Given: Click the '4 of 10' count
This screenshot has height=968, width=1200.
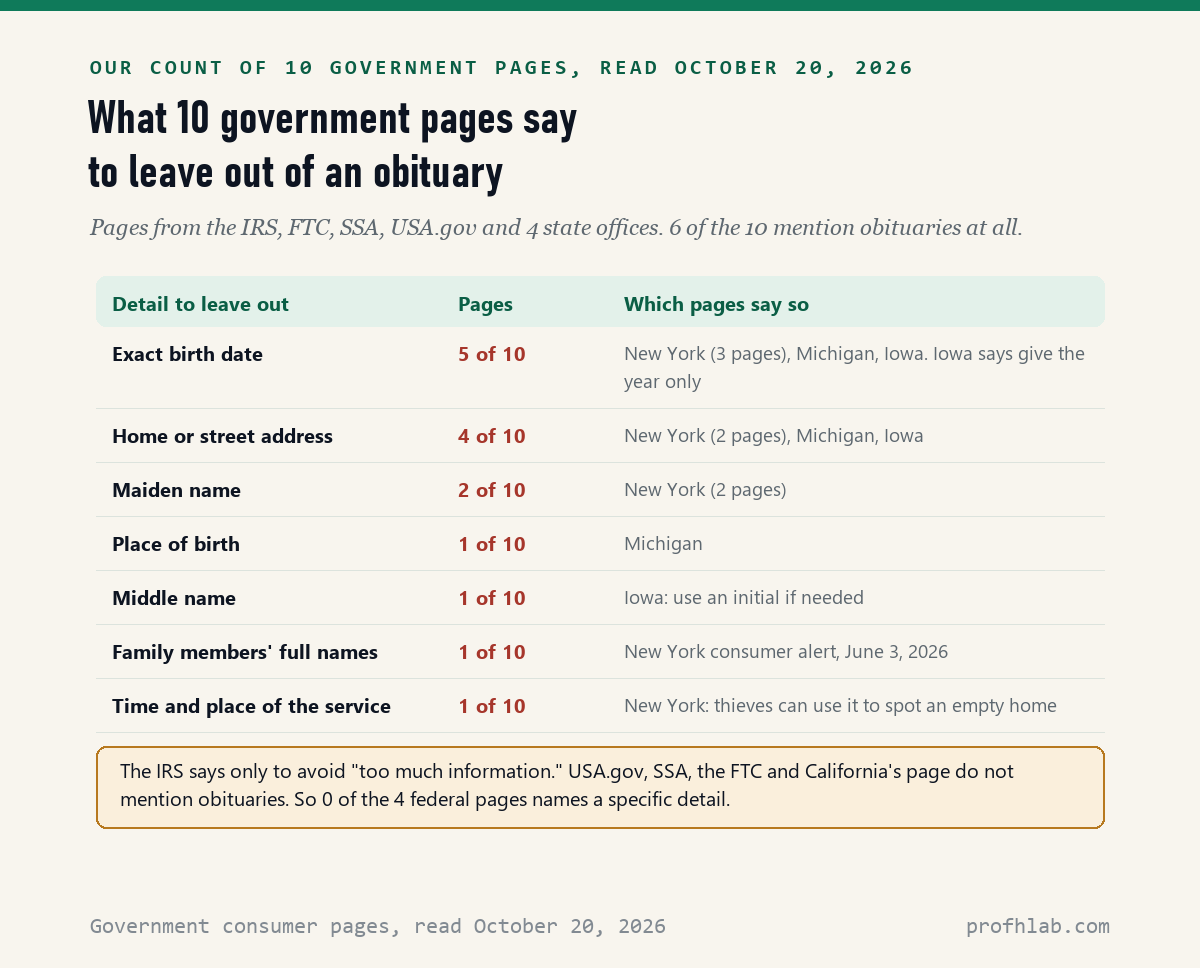Looking at the screenshot, I should coord(491,436).
